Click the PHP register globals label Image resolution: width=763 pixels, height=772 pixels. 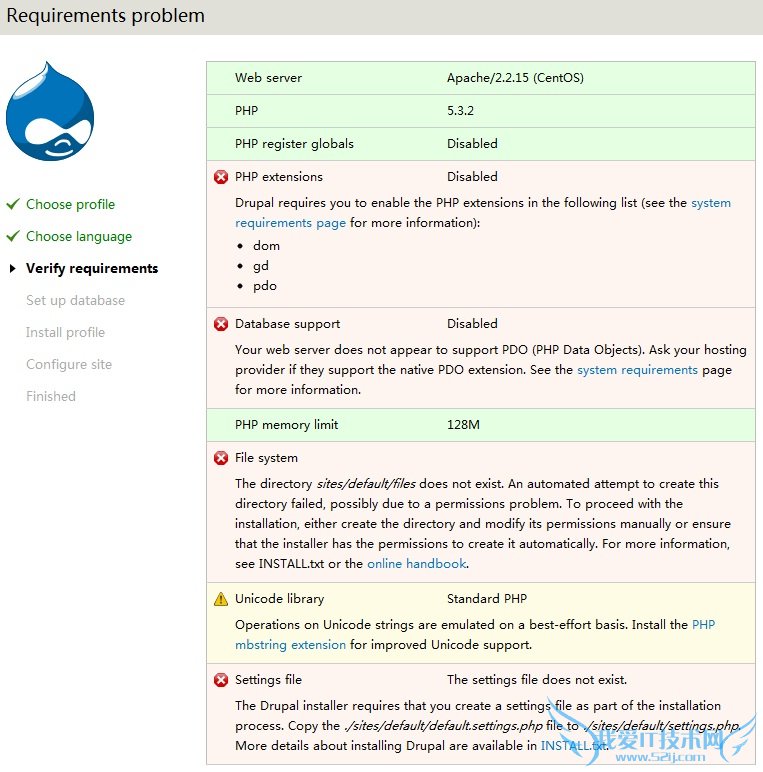click(x=294, y=144)
